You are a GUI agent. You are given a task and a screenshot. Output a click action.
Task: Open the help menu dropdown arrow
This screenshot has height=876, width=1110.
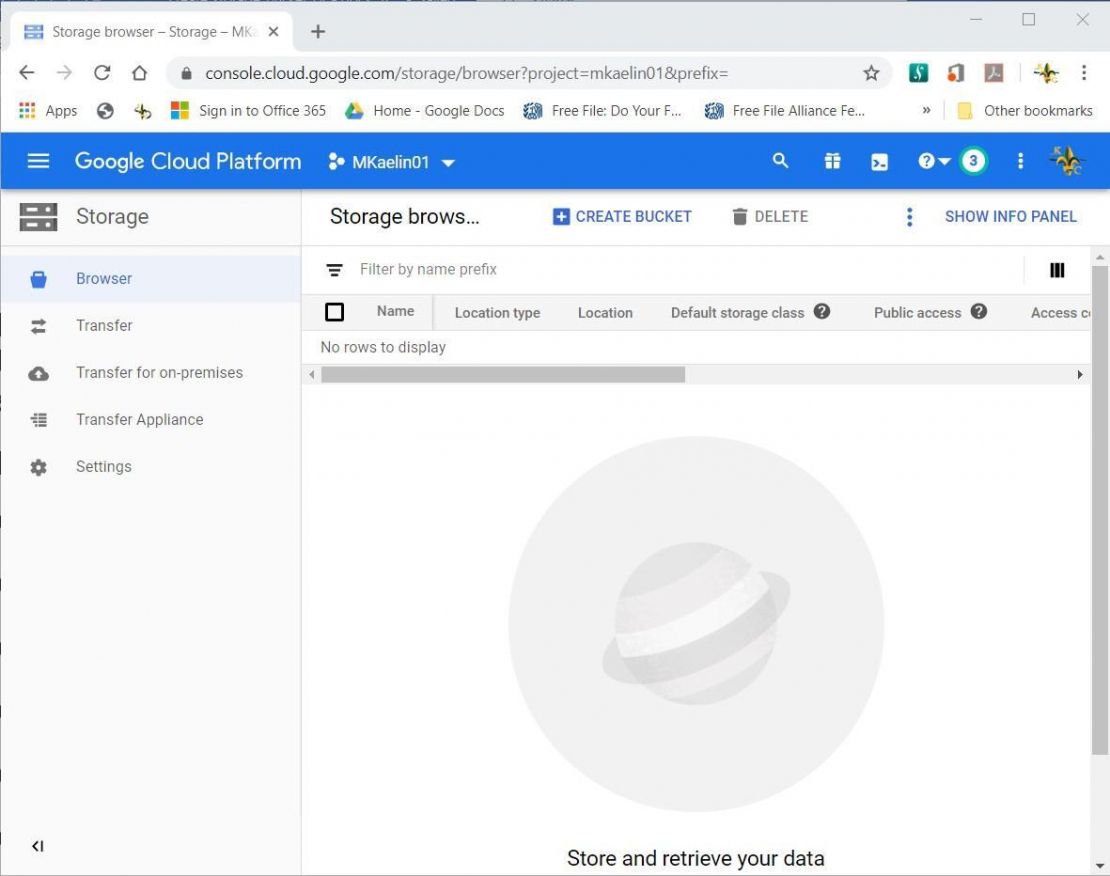coord(944,161)
